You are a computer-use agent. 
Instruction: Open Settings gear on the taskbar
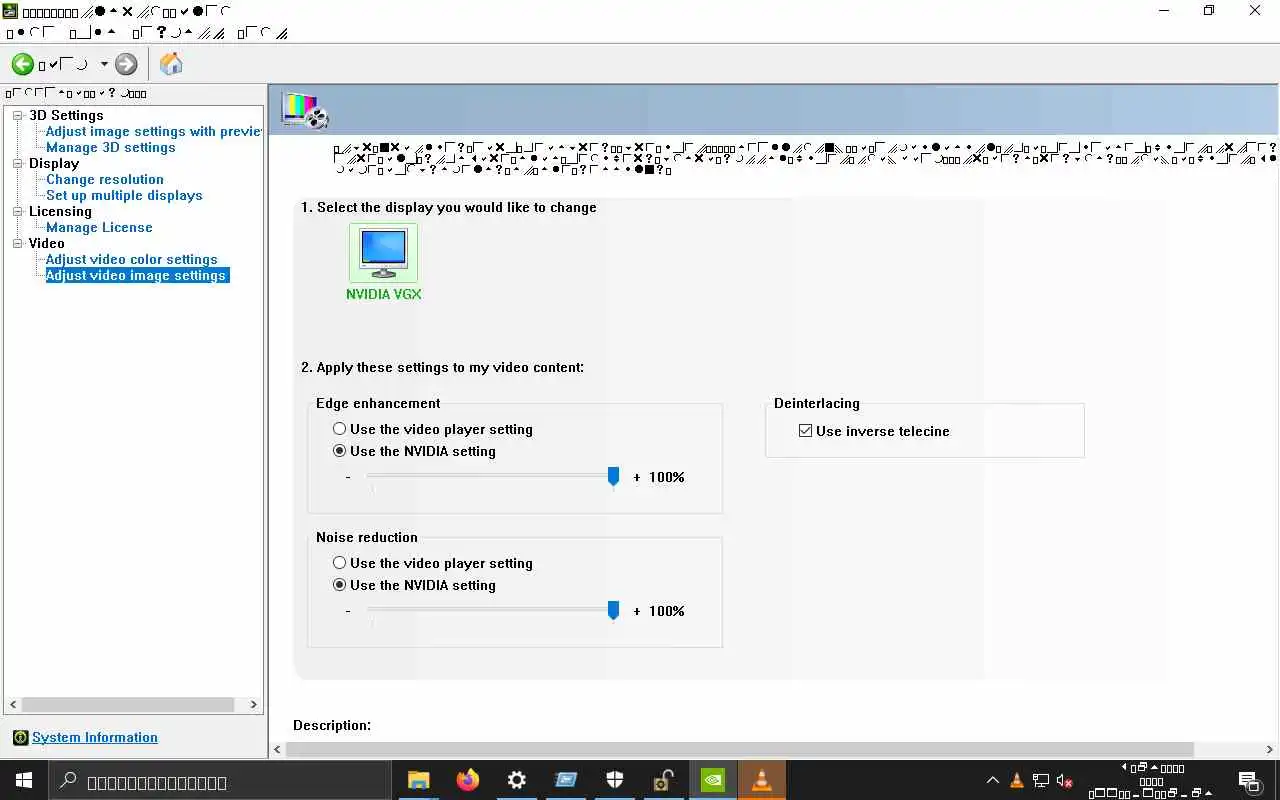516,780
